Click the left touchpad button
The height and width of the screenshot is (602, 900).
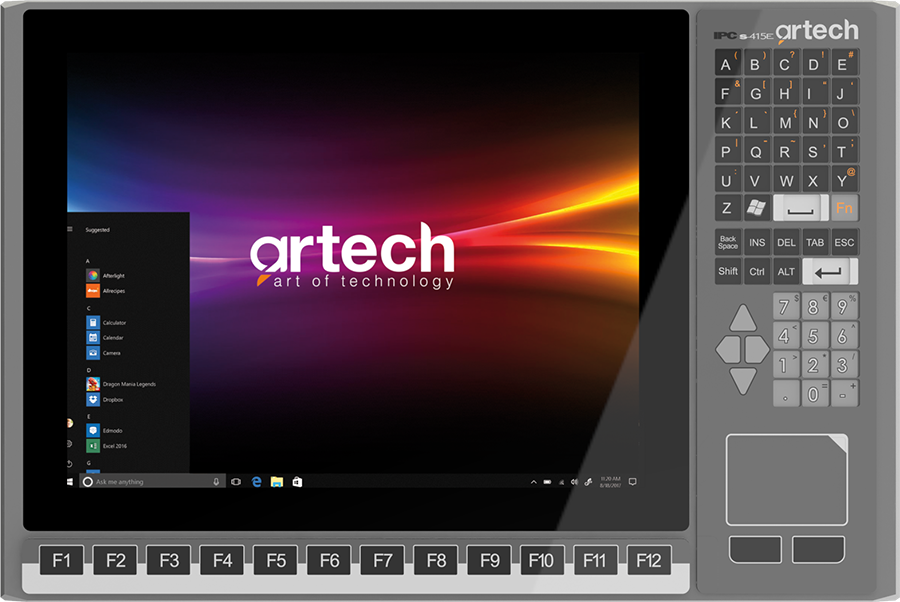click(x=755, y=549)
